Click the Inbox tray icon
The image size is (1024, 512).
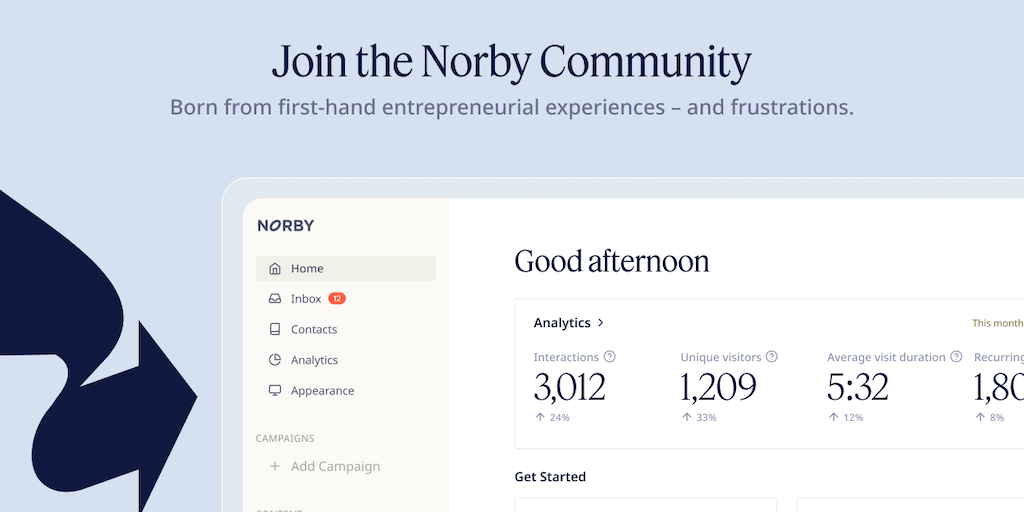tap(275, 299)
